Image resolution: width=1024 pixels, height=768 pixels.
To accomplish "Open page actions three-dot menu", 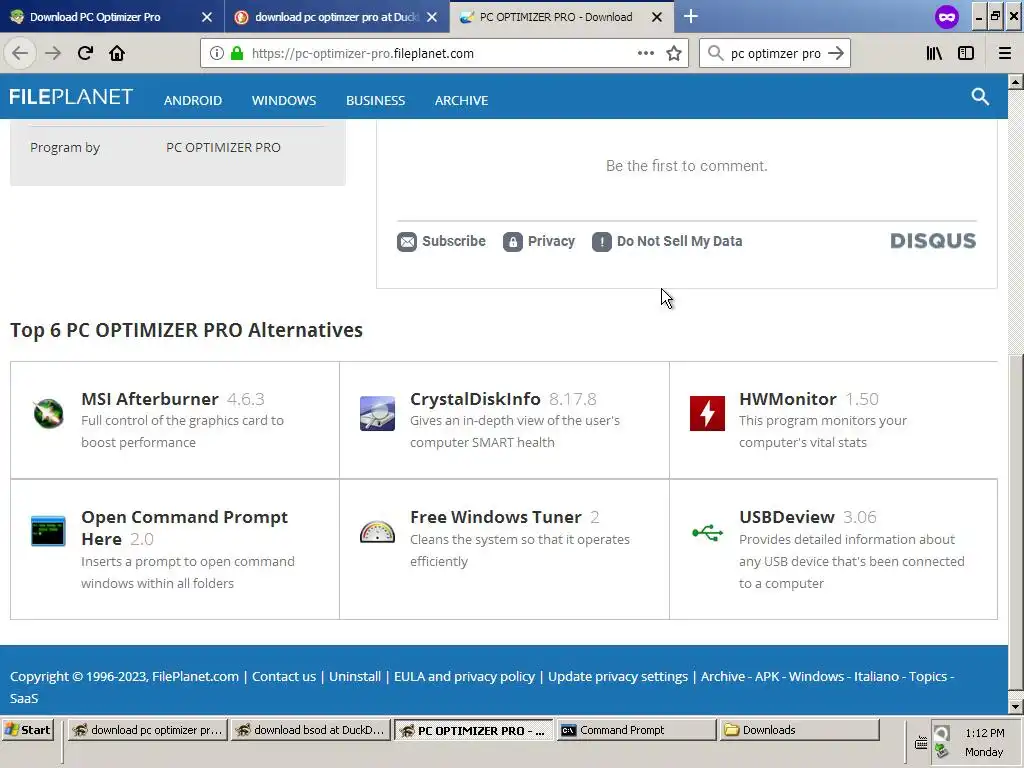I will click(645, 53).
